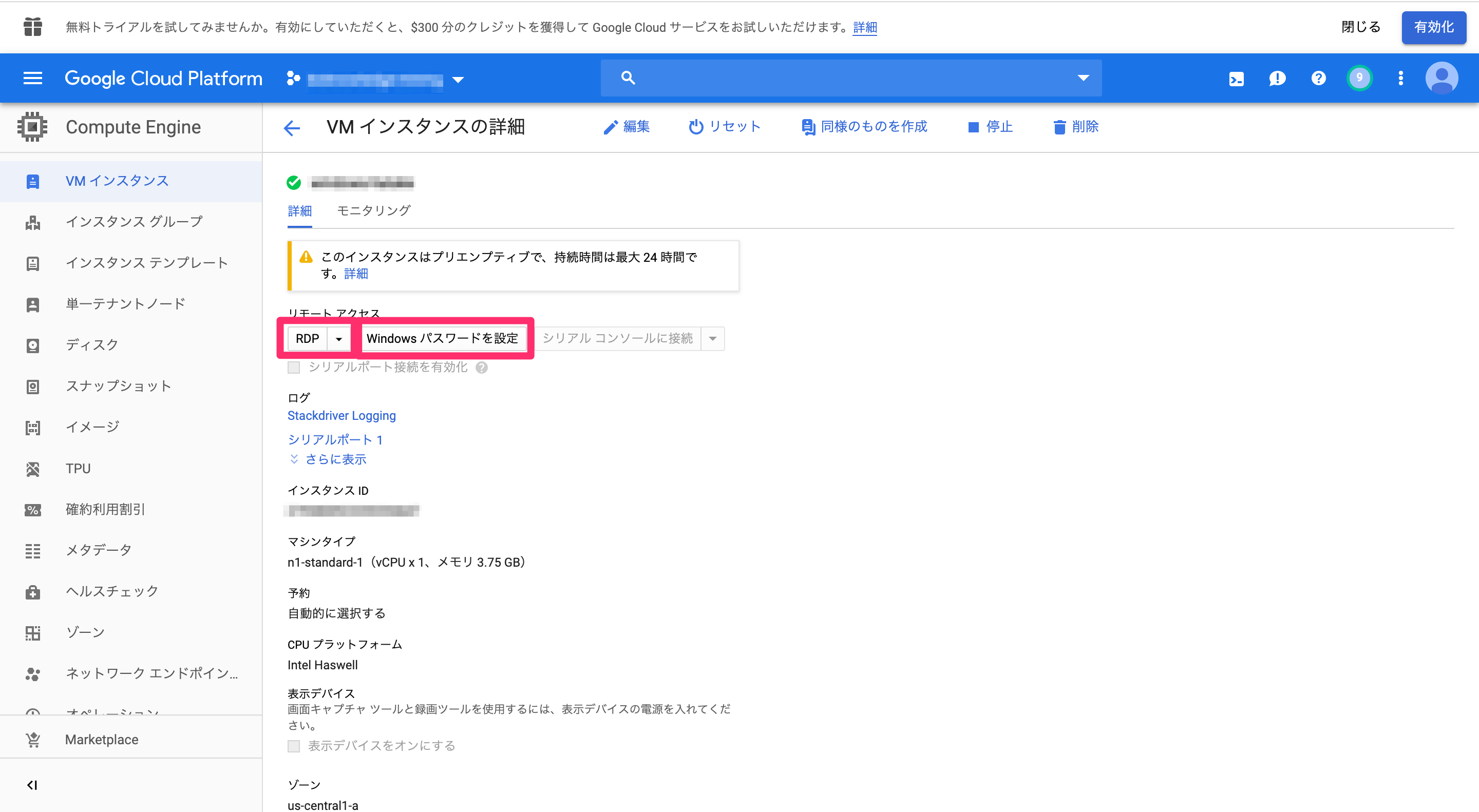The height and width of the screenshot is (812, 1479).
Task: Check 表示デバイスをオンにする
Action: [294, 745]
